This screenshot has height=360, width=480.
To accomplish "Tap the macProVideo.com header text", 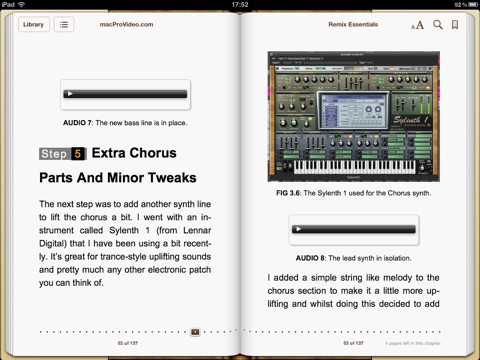I will [x=126, y=24].
